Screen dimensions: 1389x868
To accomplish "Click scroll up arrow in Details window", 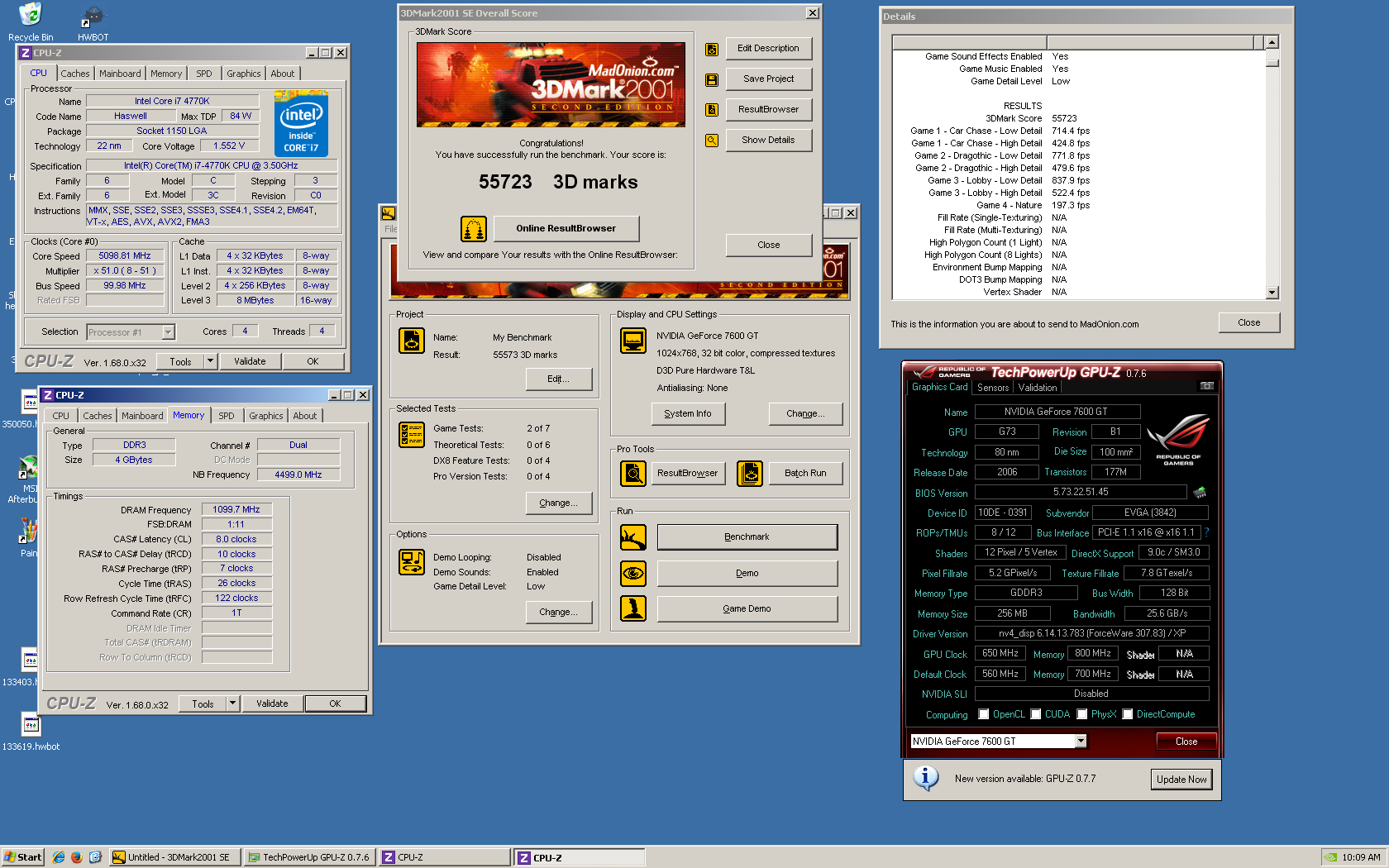I will click(x=1272, y=42).
